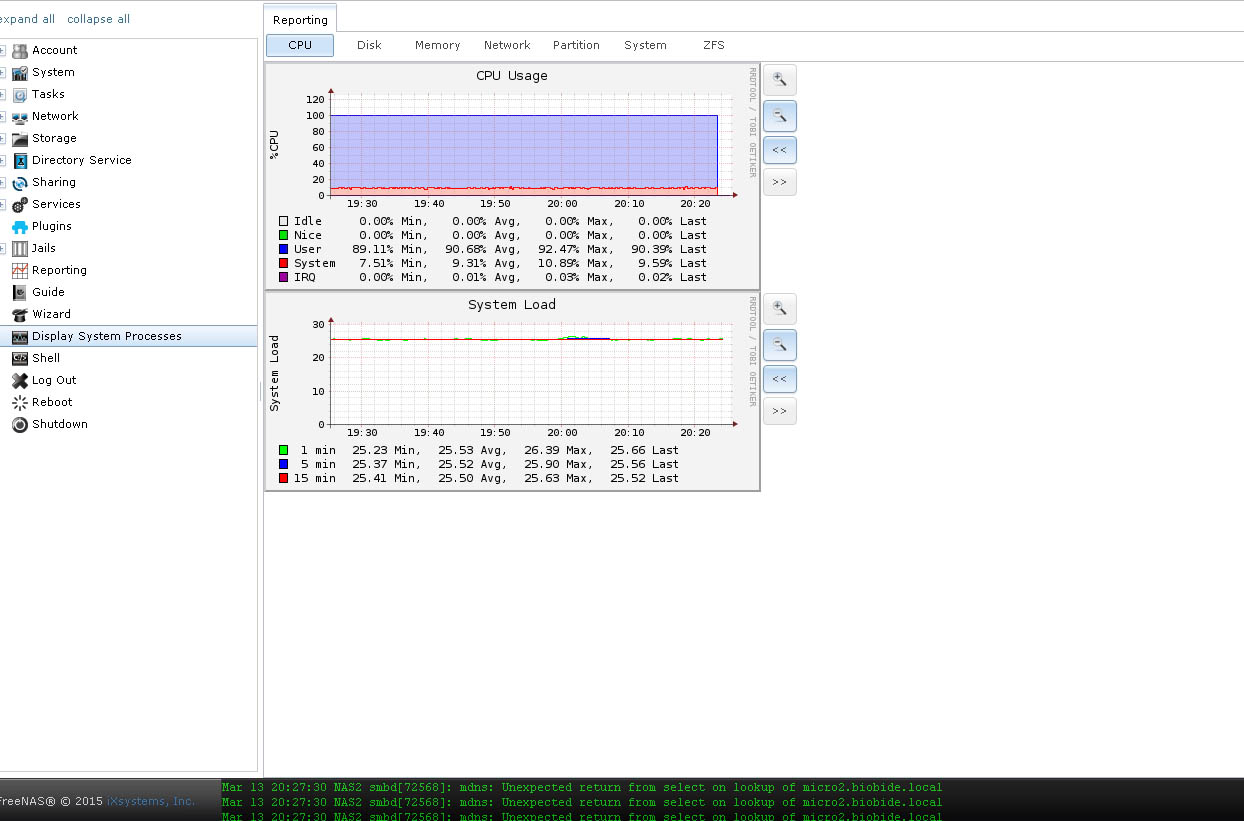
Task: Click the Tasks clock icon
Action: [20, 94]
